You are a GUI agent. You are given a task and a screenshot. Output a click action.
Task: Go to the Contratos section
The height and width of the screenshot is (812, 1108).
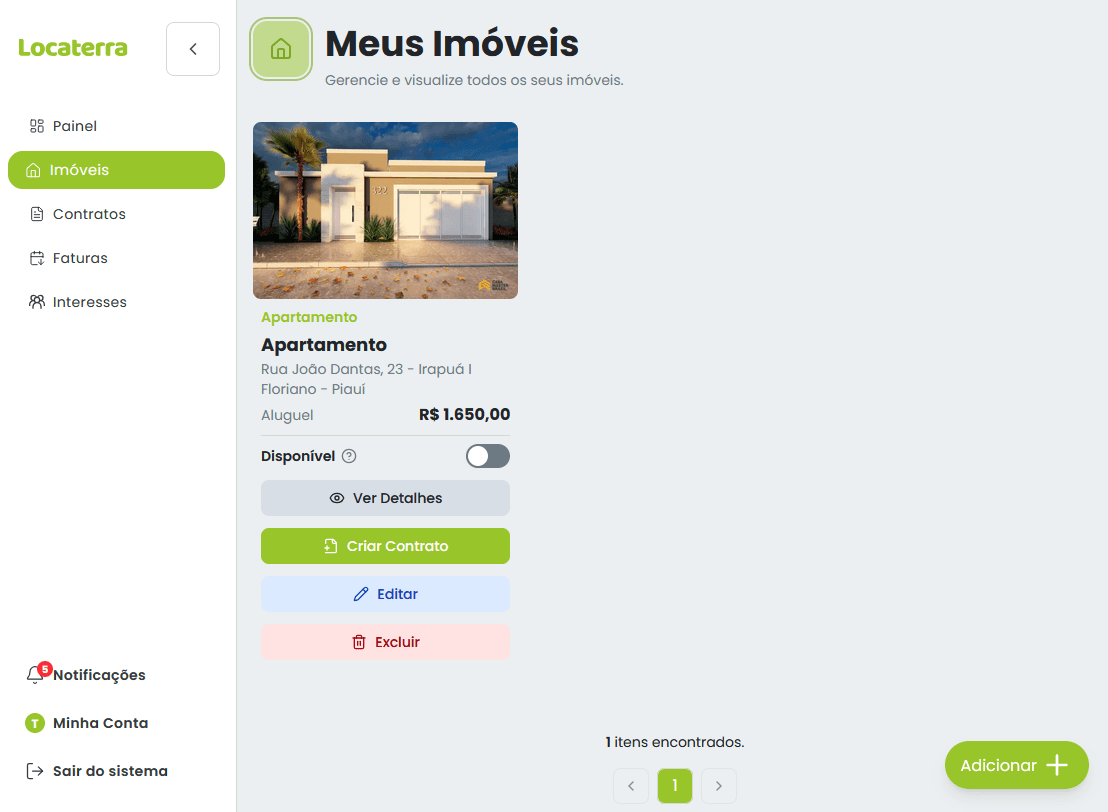point(89,214)
